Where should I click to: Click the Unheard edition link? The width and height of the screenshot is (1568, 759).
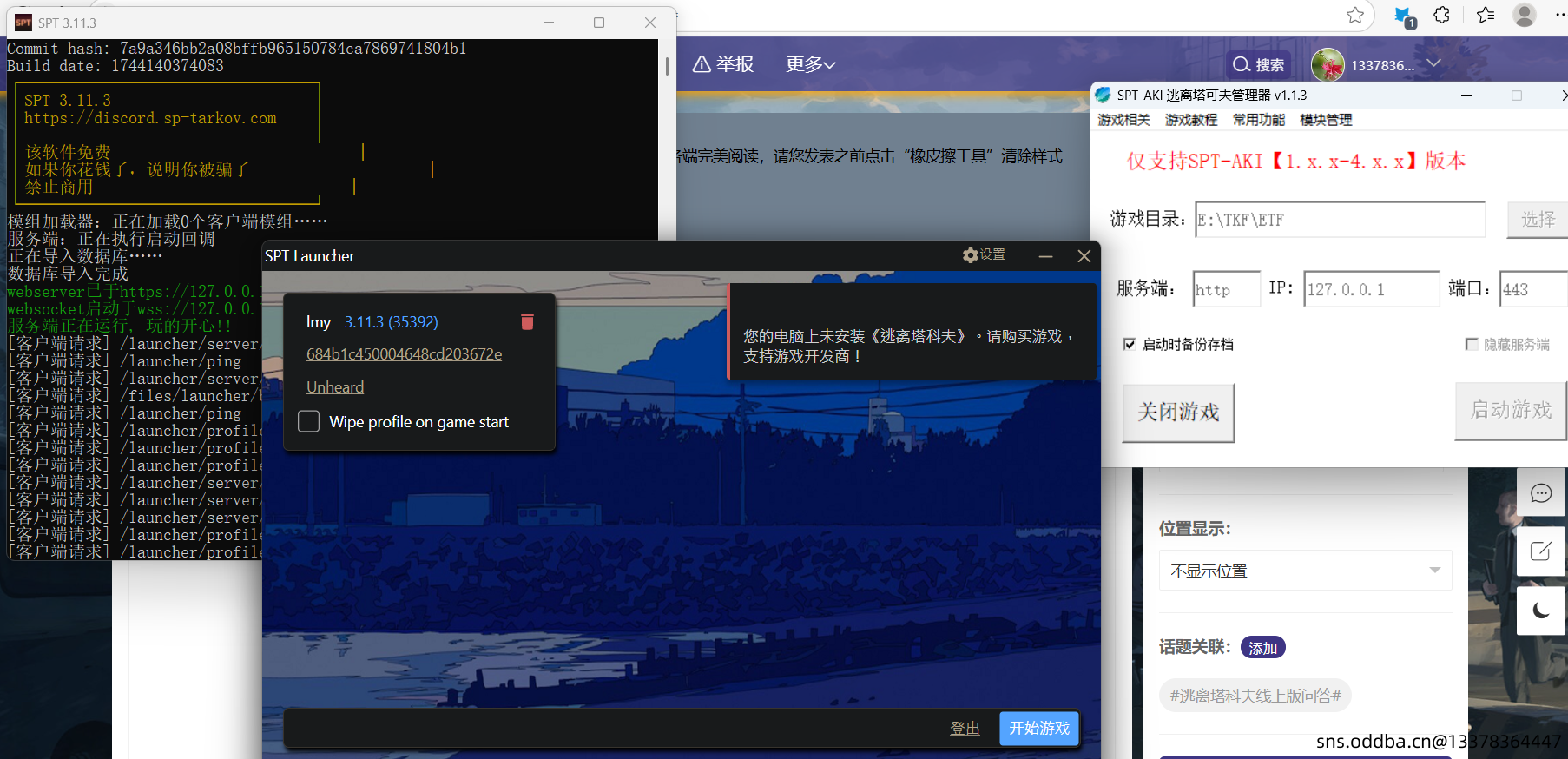click(x=335, y=387)
